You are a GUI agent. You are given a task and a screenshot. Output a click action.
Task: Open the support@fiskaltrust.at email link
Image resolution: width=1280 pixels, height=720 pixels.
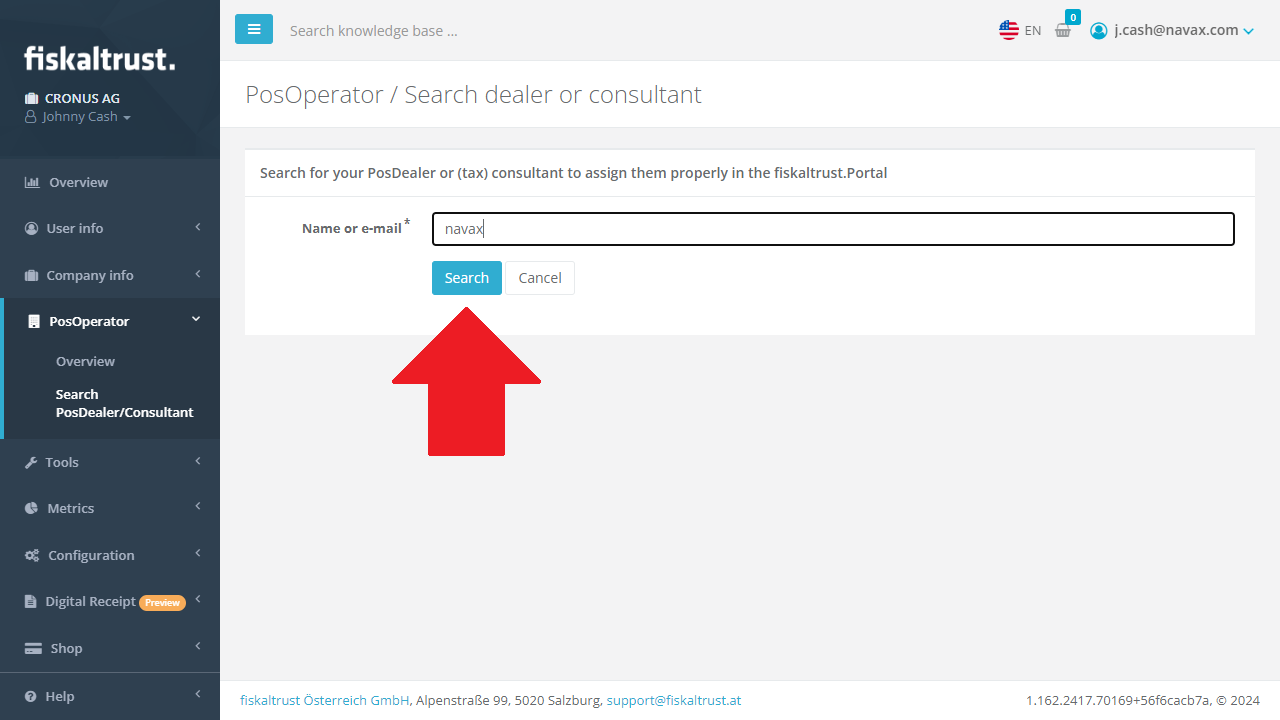(x=674, y=700)
